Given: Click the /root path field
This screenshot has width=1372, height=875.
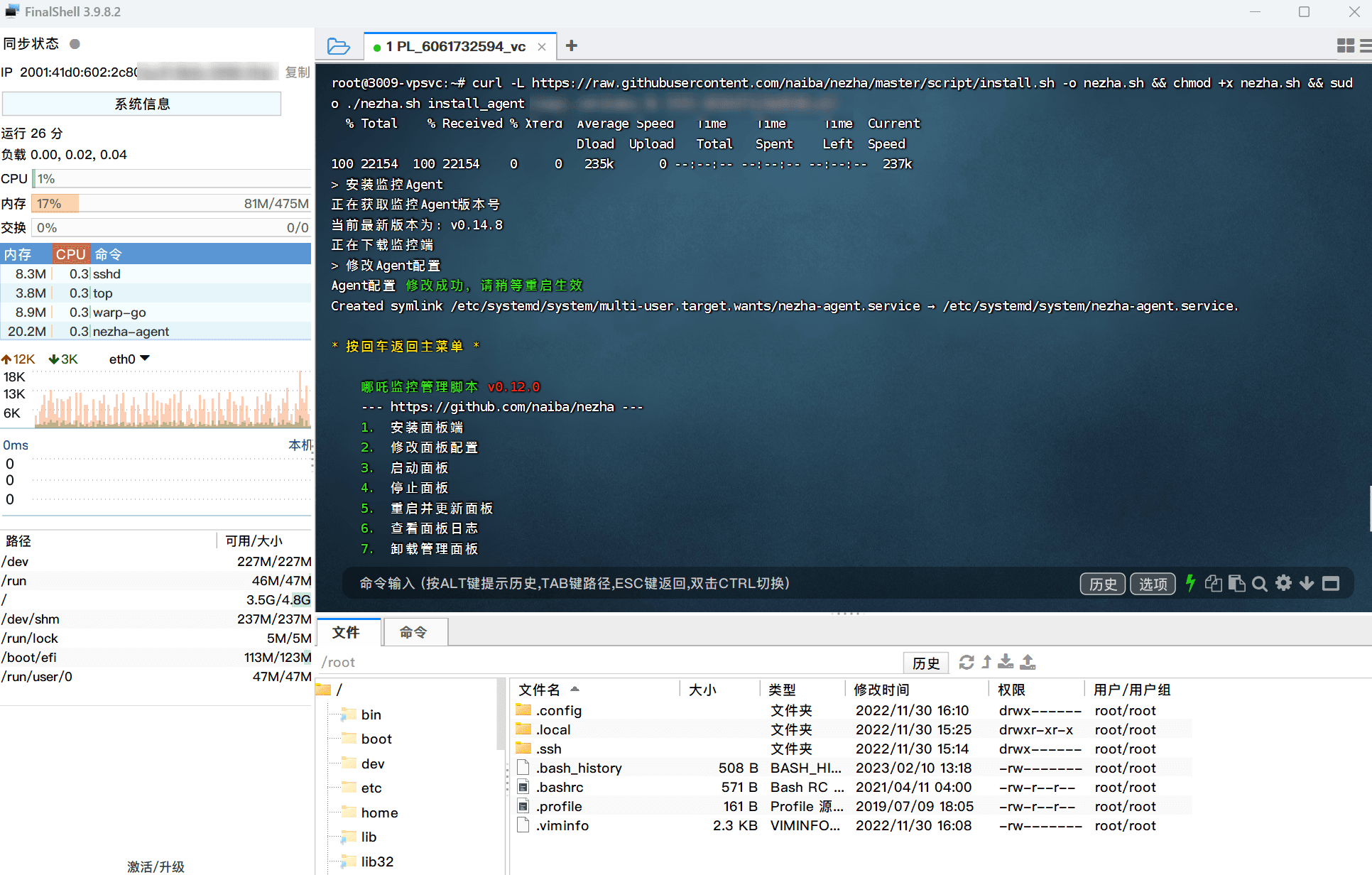Looking at the screenshot, I should pos(611,663).
